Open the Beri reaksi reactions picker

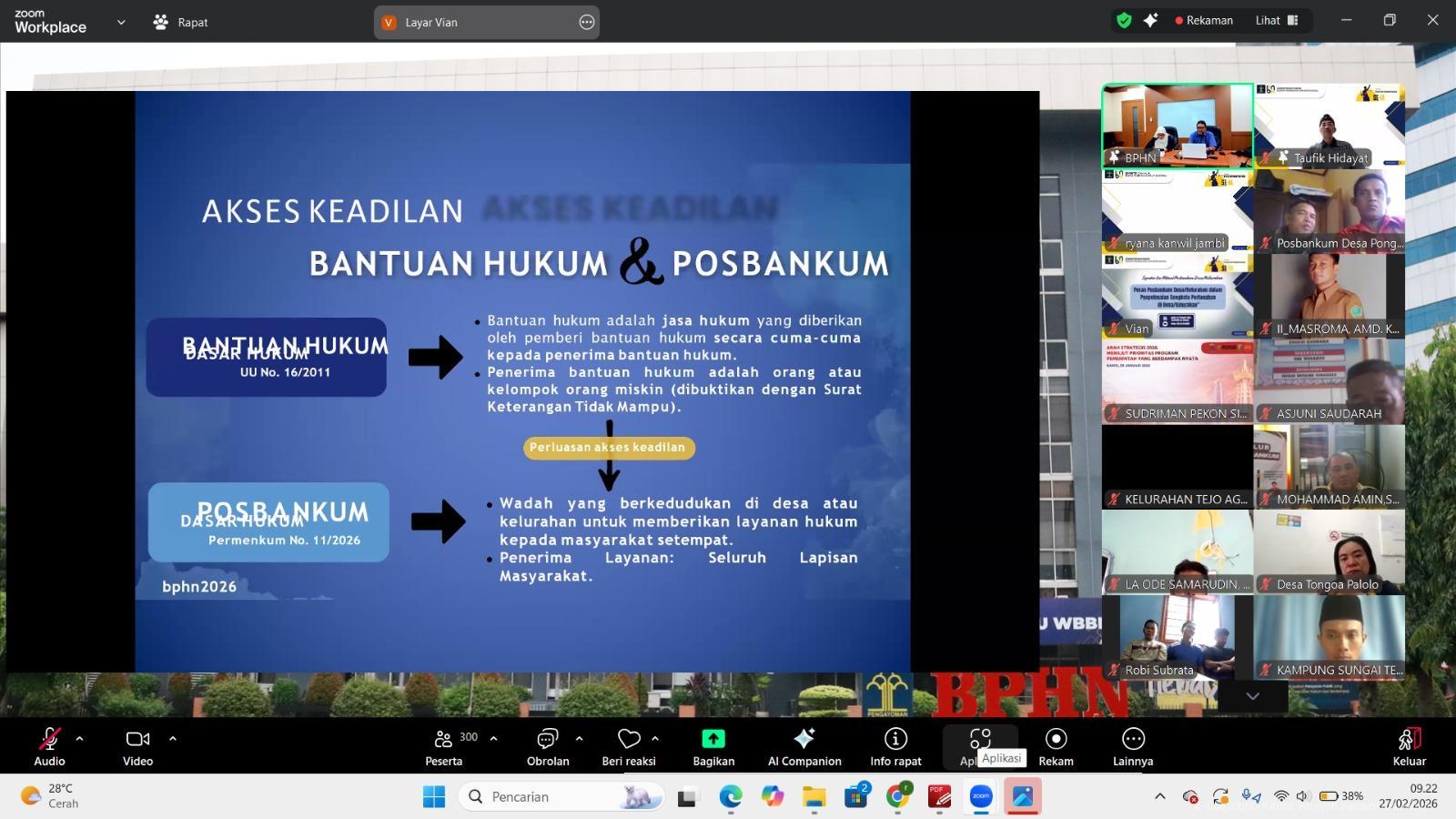628,746
